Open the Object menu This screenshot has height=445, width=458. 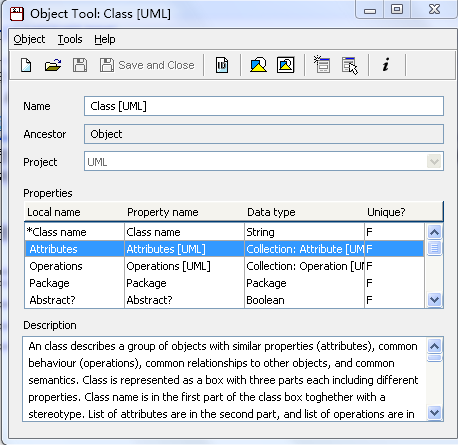pyautogui.click(x=29, y=39)
